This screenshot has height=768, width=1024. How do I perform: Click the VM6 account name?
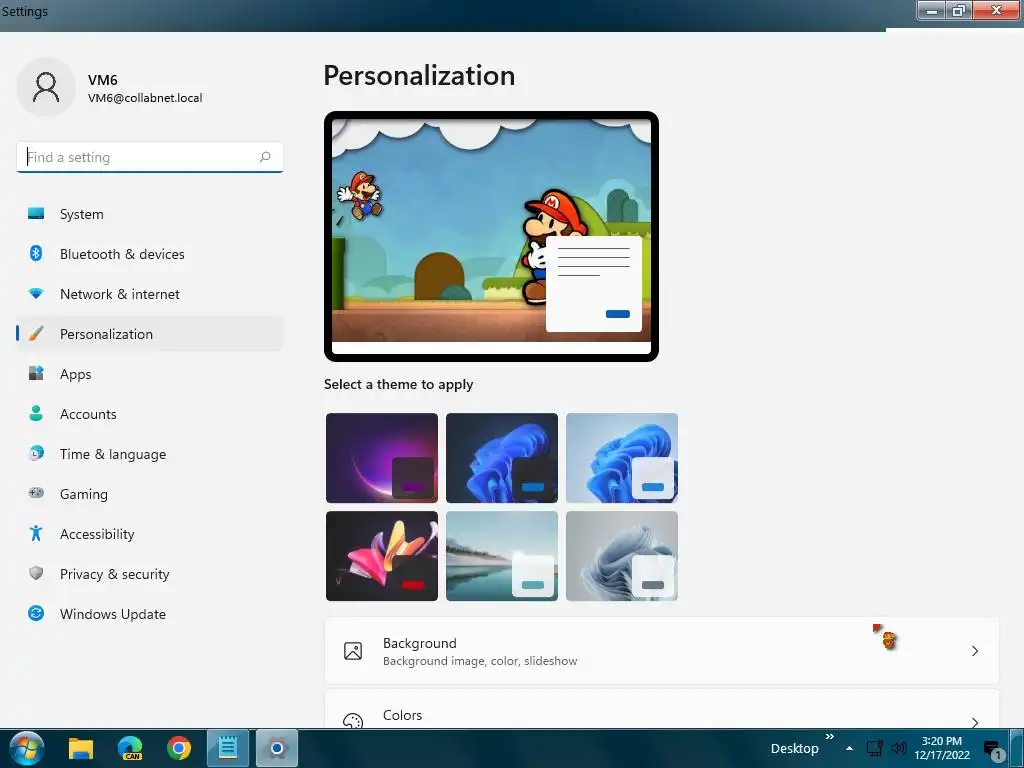point(103,80)
